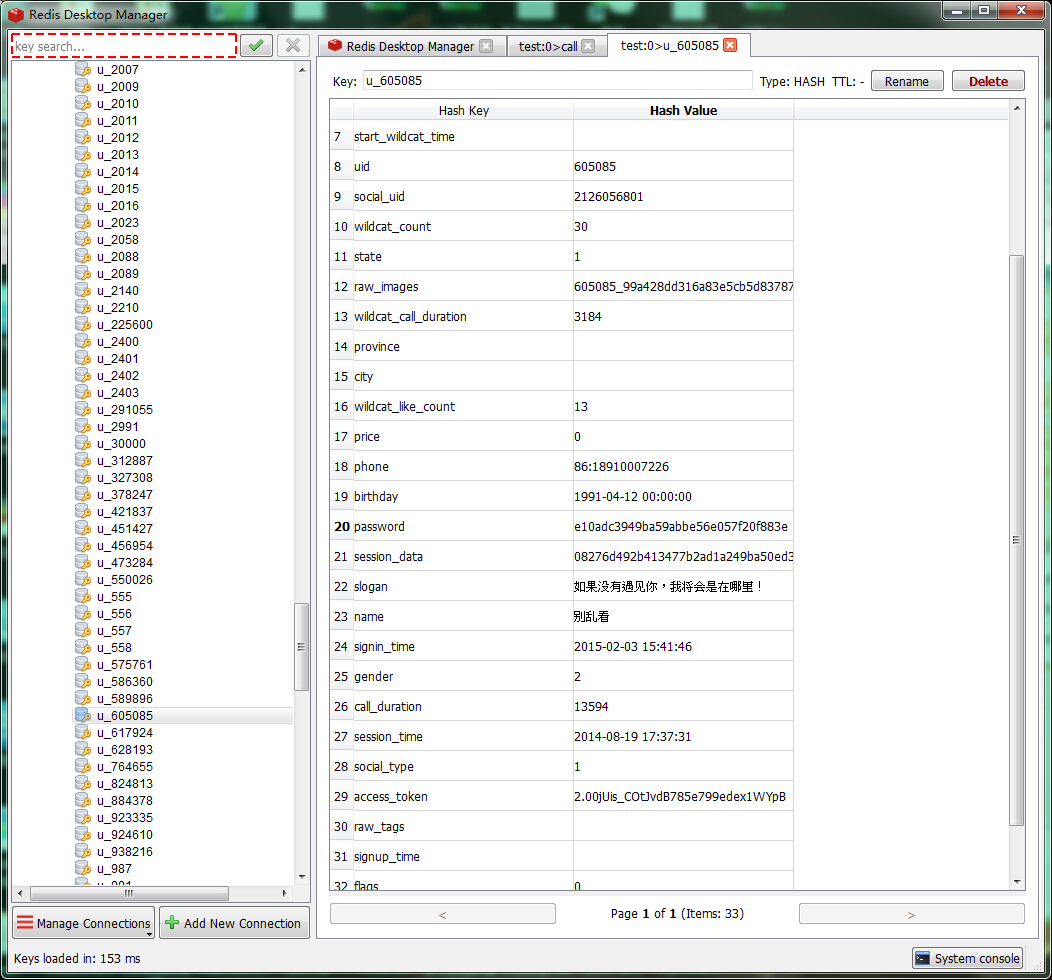The image size is (1052, 980).
Task: Select the session_data value cell
Action: click(x=683, y=557)
